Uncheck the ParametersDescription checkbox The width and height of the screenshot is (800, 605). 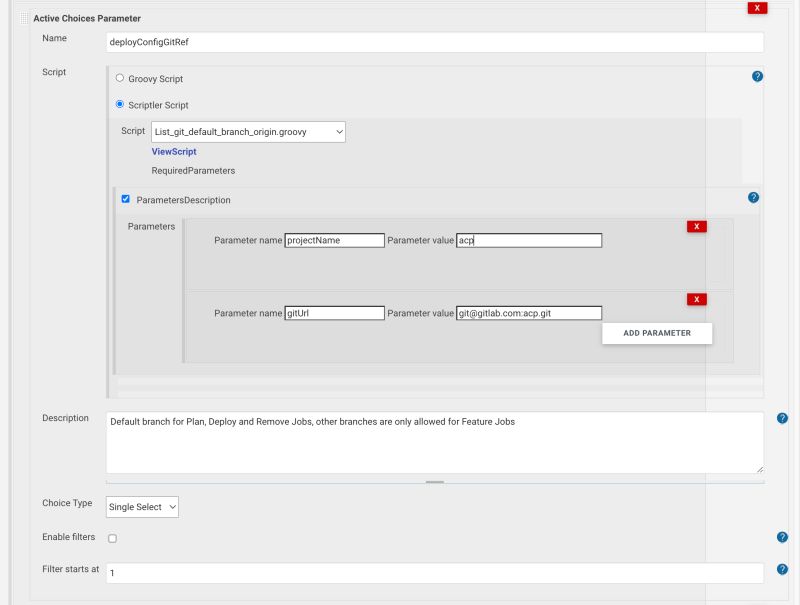(x=124, y=199)
